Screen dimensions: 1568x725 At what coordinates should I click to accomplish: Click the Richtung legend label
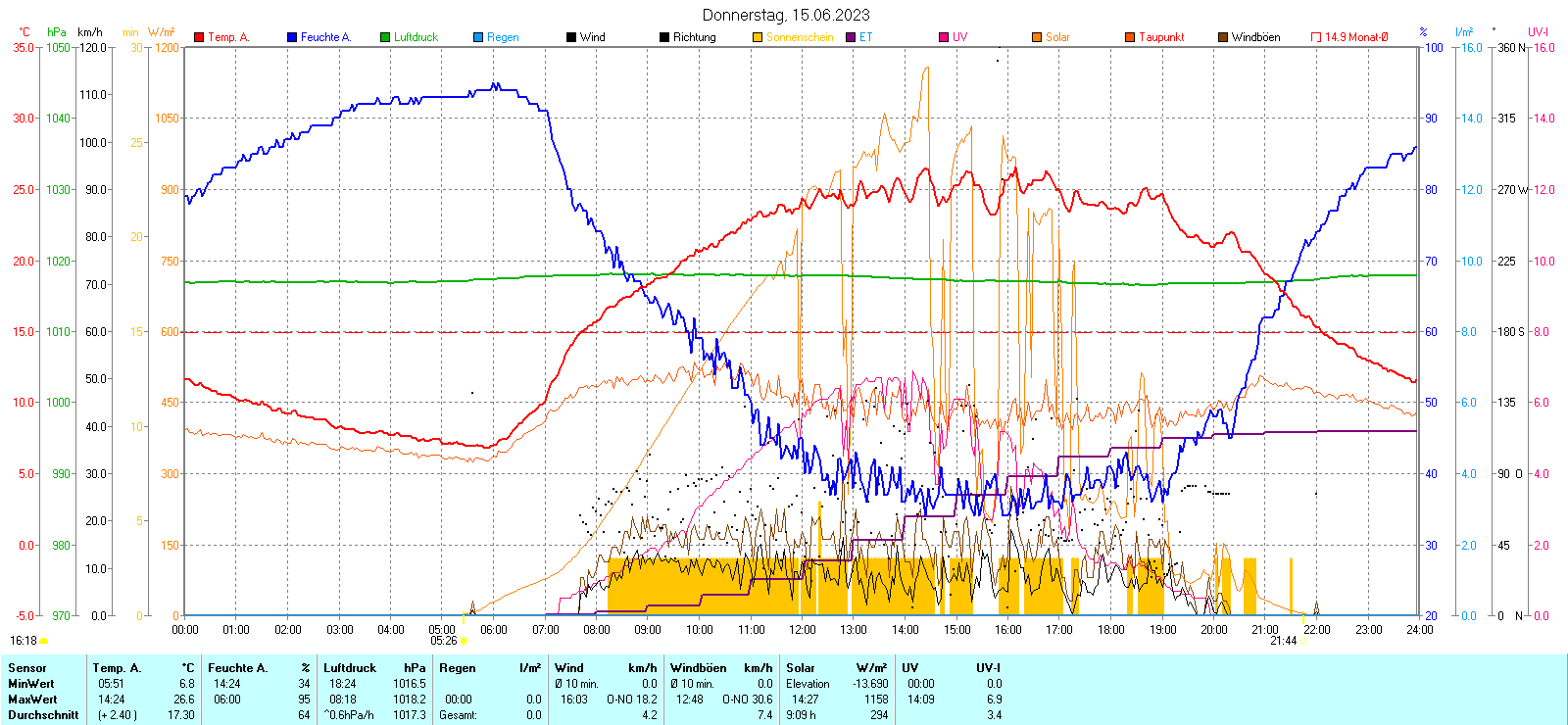click(x=694, y=37)
